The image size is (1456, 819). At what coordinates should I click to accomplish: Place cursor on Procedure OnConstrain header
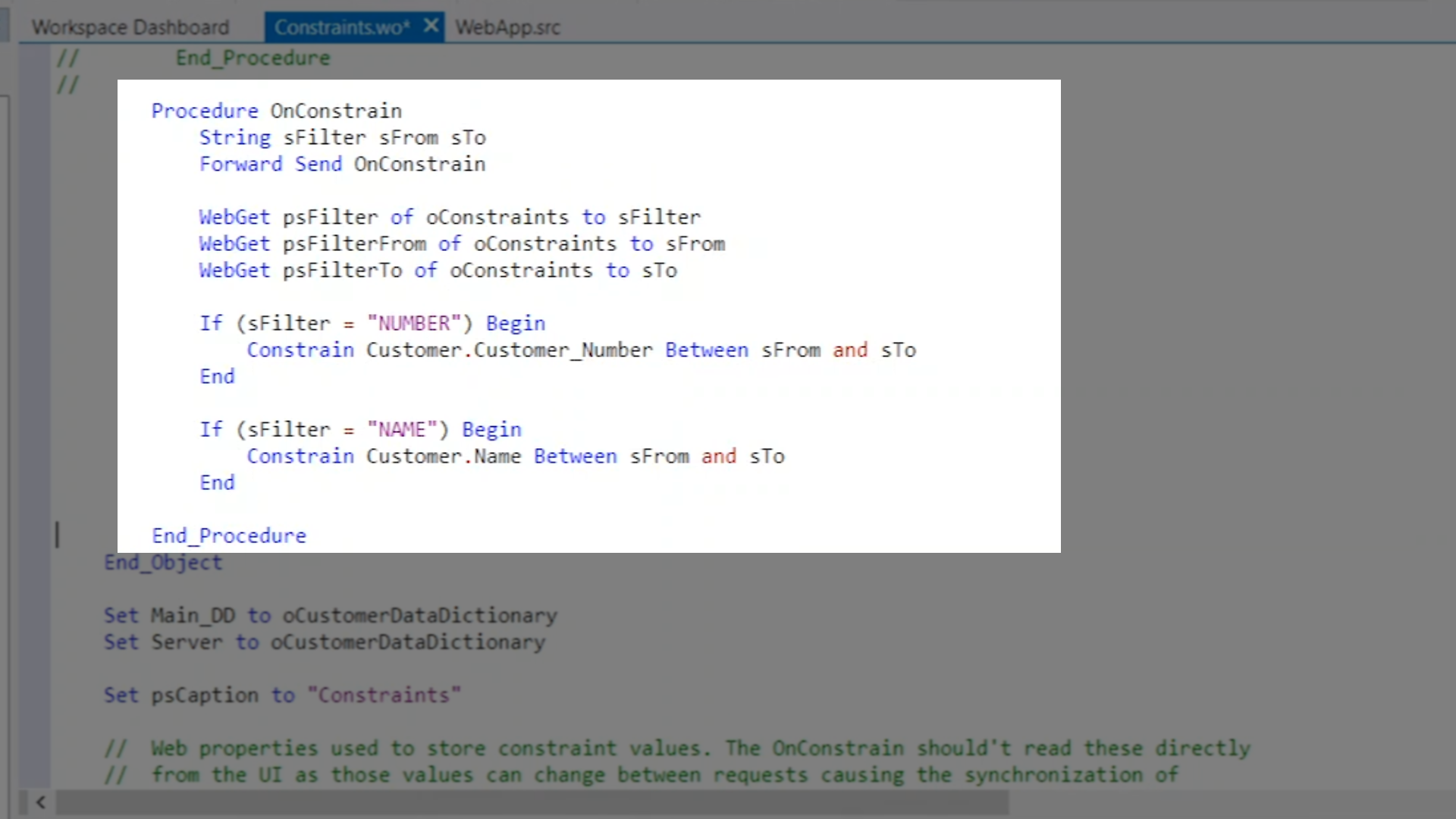coord(276,111)
